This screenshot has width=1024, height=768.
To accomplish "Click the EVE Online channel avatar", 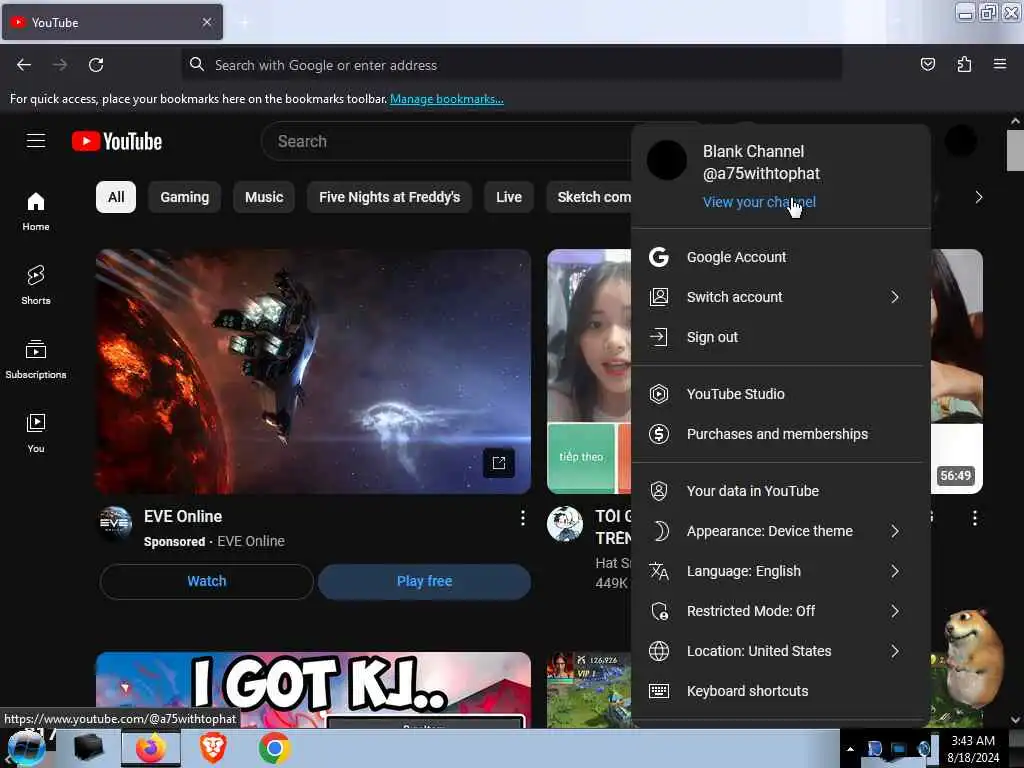I will [x=115, y=523].
